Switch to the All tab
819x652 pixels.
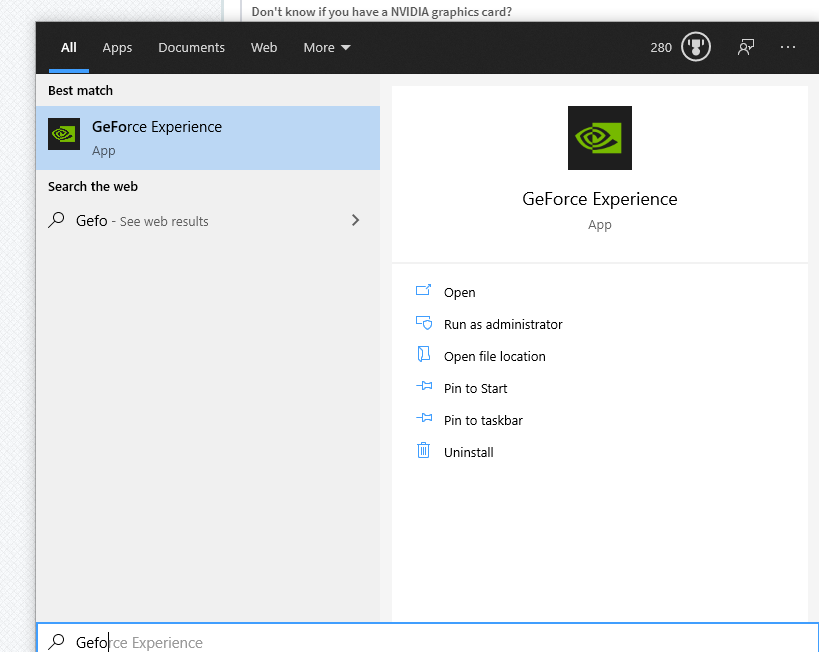68,48
